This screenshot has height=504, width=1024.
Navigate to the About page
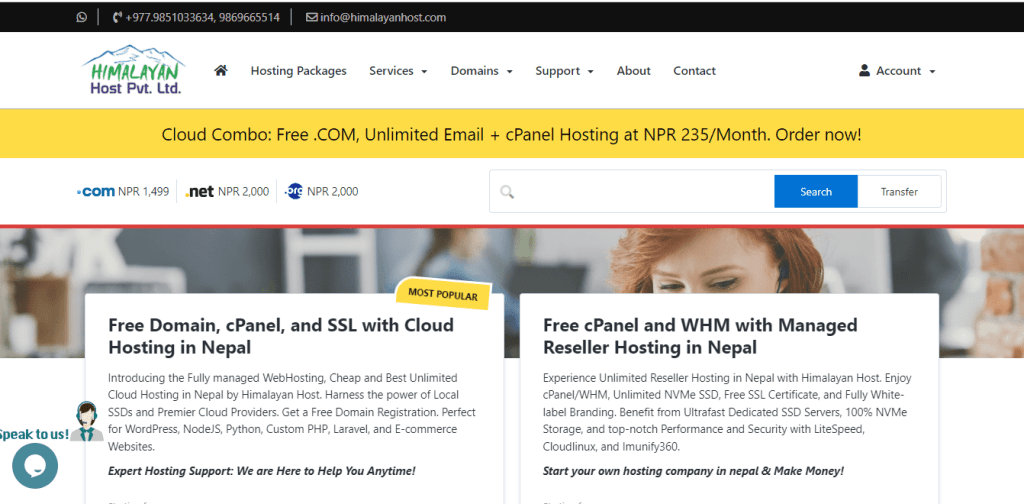(x=633, y=71)
